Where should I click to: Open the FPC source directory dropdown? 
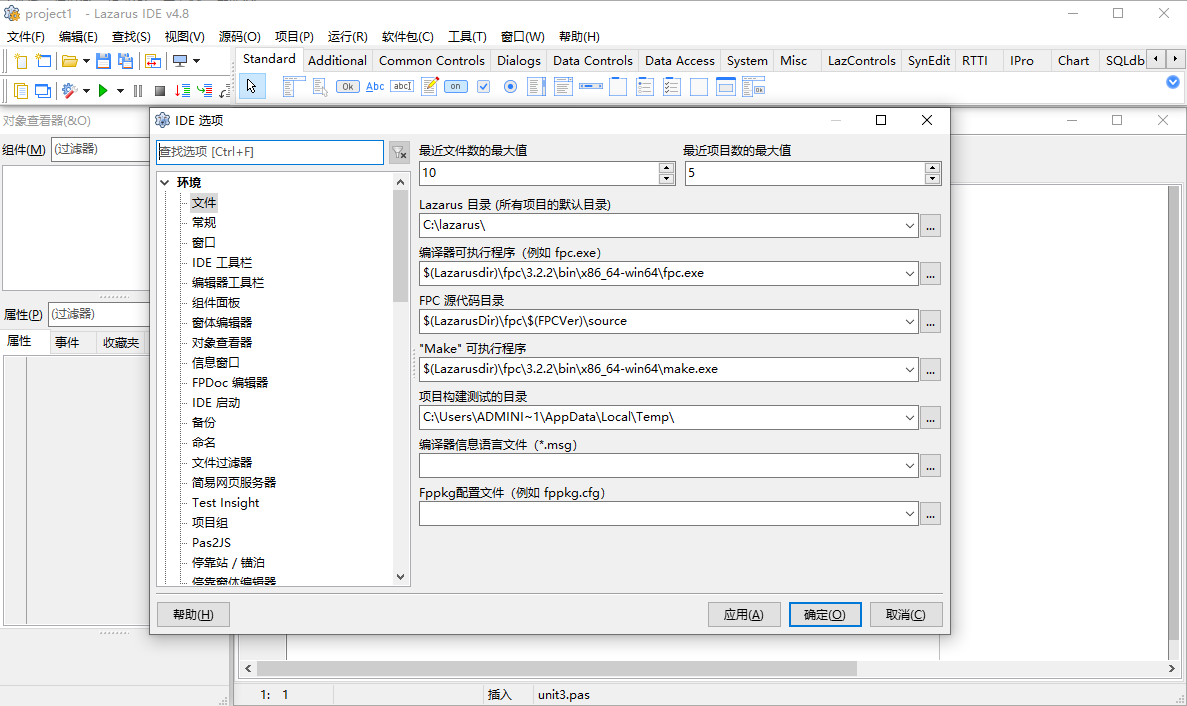[x=909, y=322]
